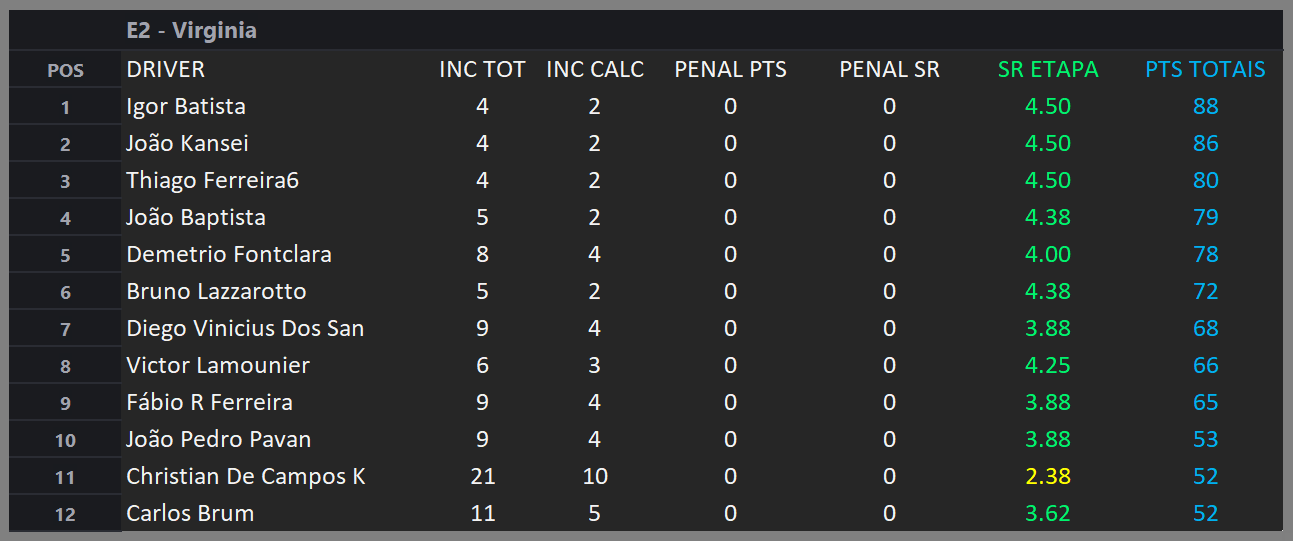Click the PENAL SR header cell
Image resolution: width=1293 pixels, height=541 pixels.
[889, 69]
